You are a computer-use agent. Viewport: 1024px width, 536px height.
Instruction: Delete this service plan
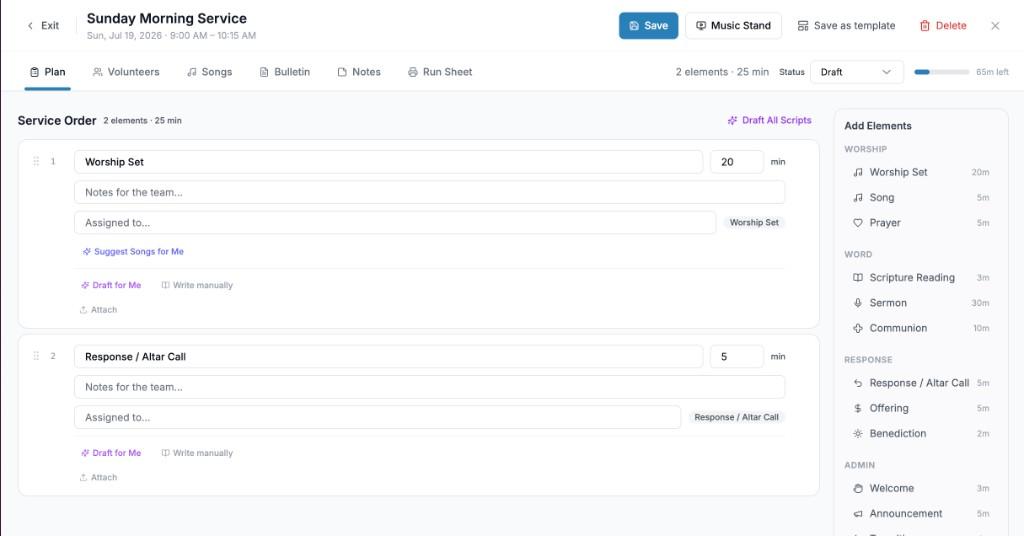[x=943, y=25]
